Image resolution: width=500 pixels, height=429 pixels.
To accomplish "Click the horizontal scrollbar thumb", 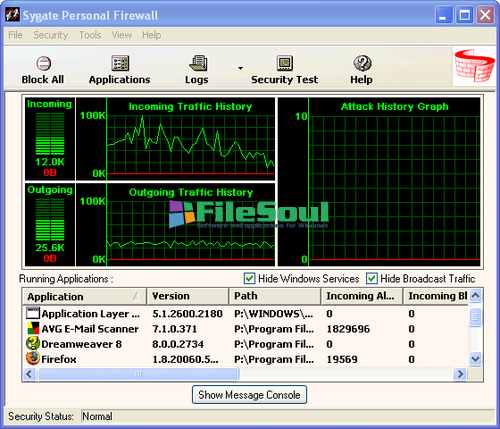I will tap(138, 374).
